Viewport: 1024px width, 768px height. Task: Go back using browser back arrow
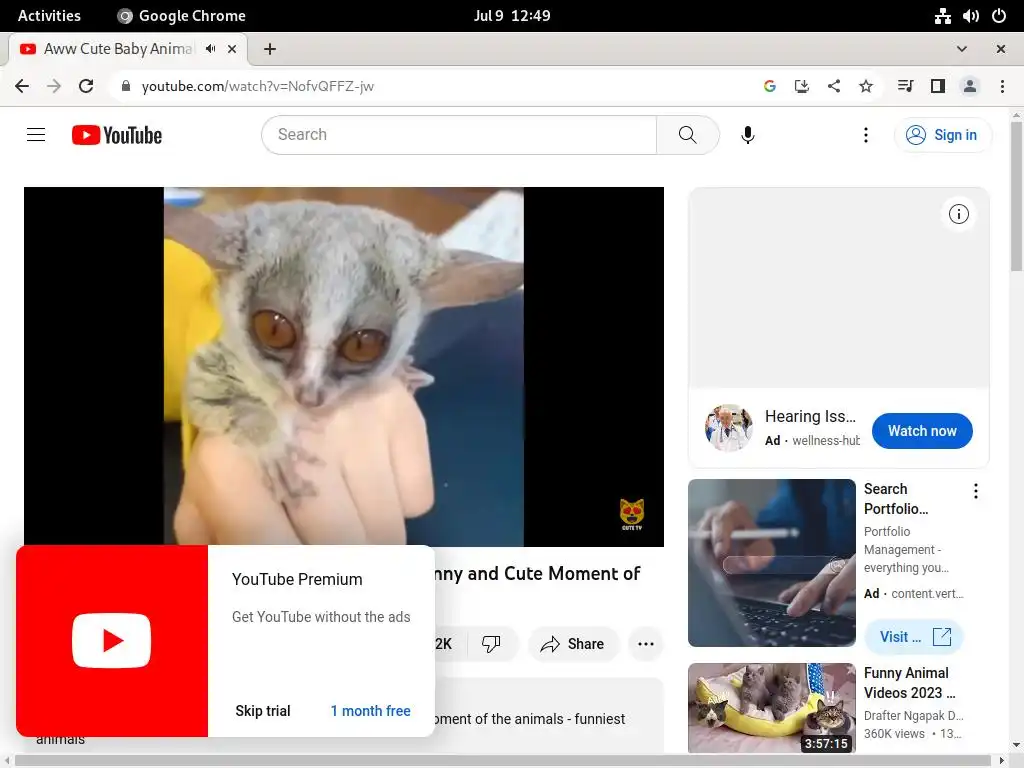pyautogui.click(x=22, y=86)
